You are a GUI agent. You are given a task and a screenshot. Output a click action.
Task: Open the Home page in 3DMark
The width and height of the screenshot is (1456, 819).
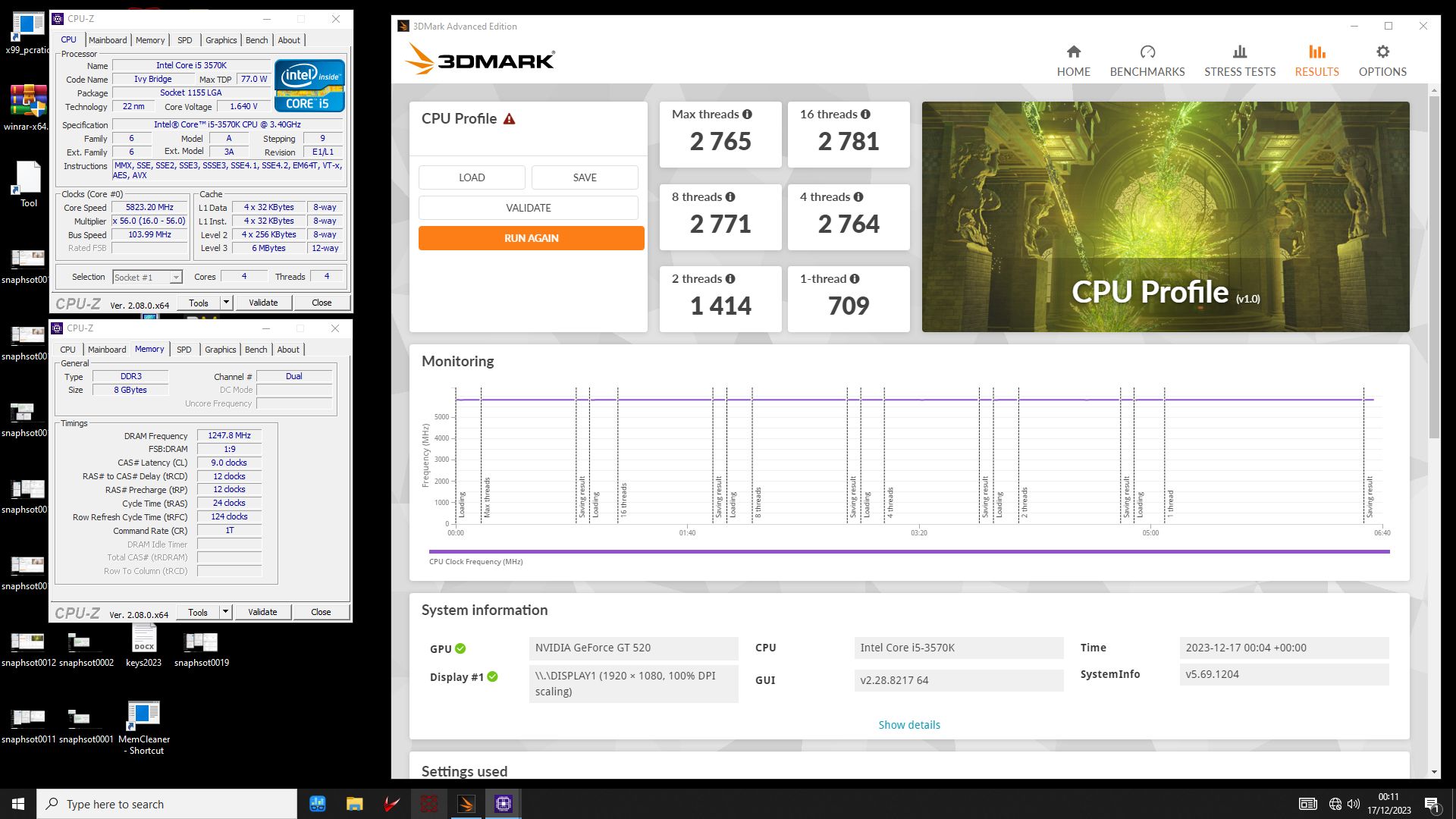(x=1073, y=61)
